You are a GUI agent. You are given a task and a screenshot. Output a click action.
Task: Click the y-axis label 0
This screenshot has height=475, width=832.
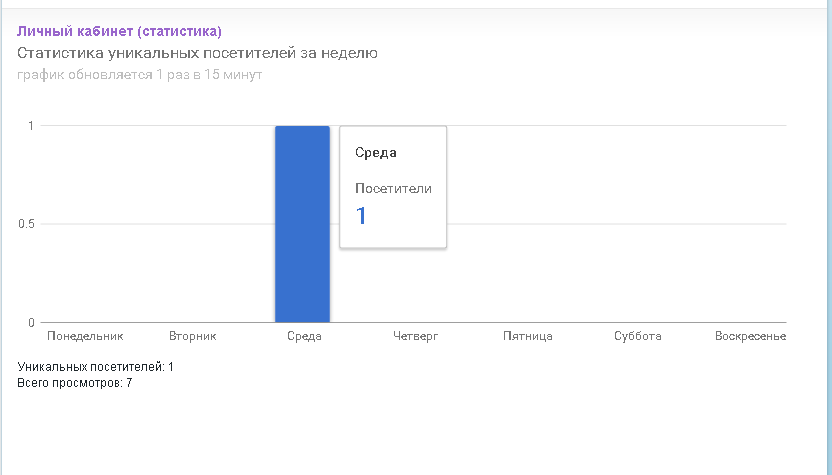pos(31,322)
